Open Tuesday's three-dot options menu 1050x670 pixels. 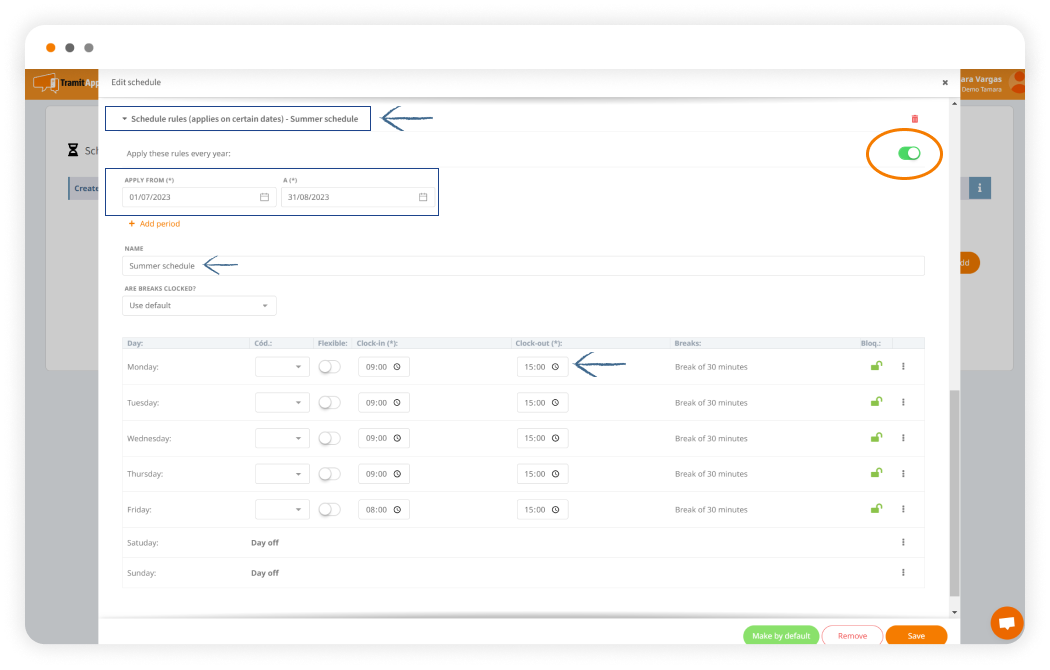click(x=903, y=402)
